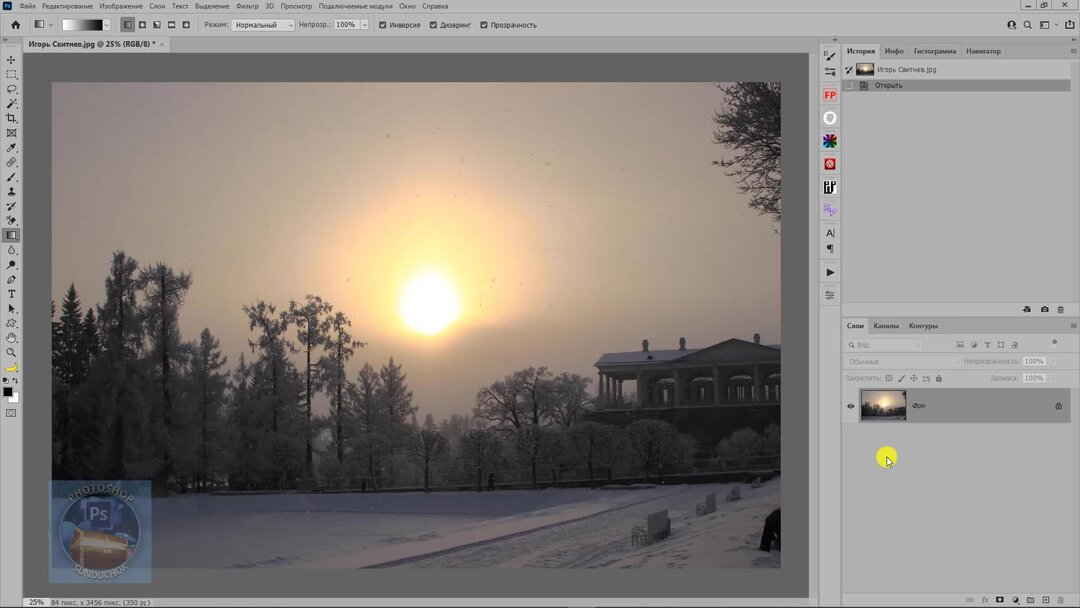The height and width of the screenshot is (608, 1080).
Task: Open the Paragraph panel icon
Action: 830,249
